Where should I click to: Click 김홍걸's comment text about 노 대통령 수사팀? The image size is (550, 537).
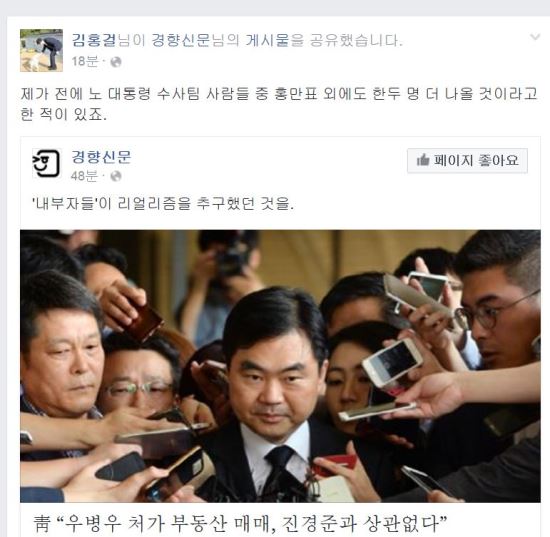click(279, 104)
